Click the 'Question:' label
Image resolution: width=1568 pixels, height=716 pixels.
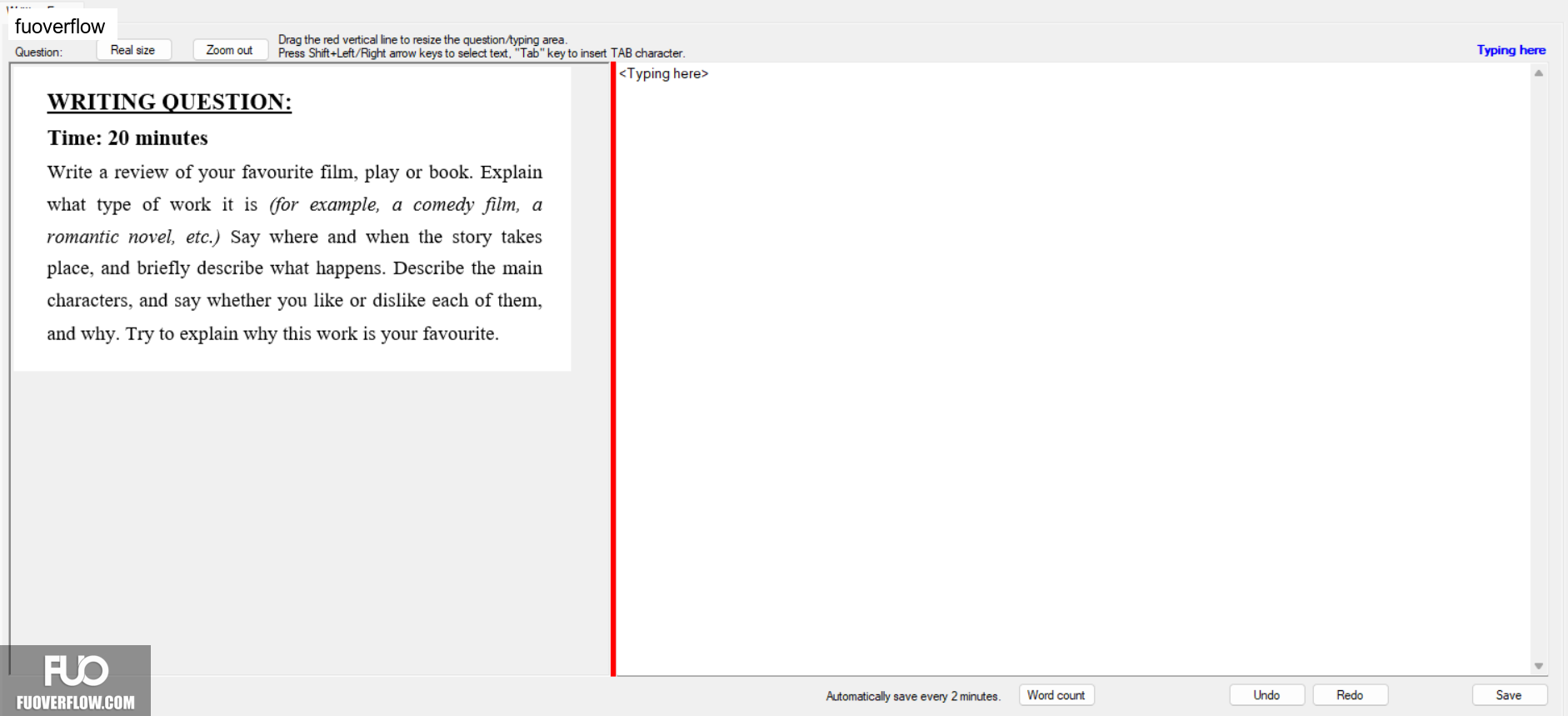tap(38, 52)
